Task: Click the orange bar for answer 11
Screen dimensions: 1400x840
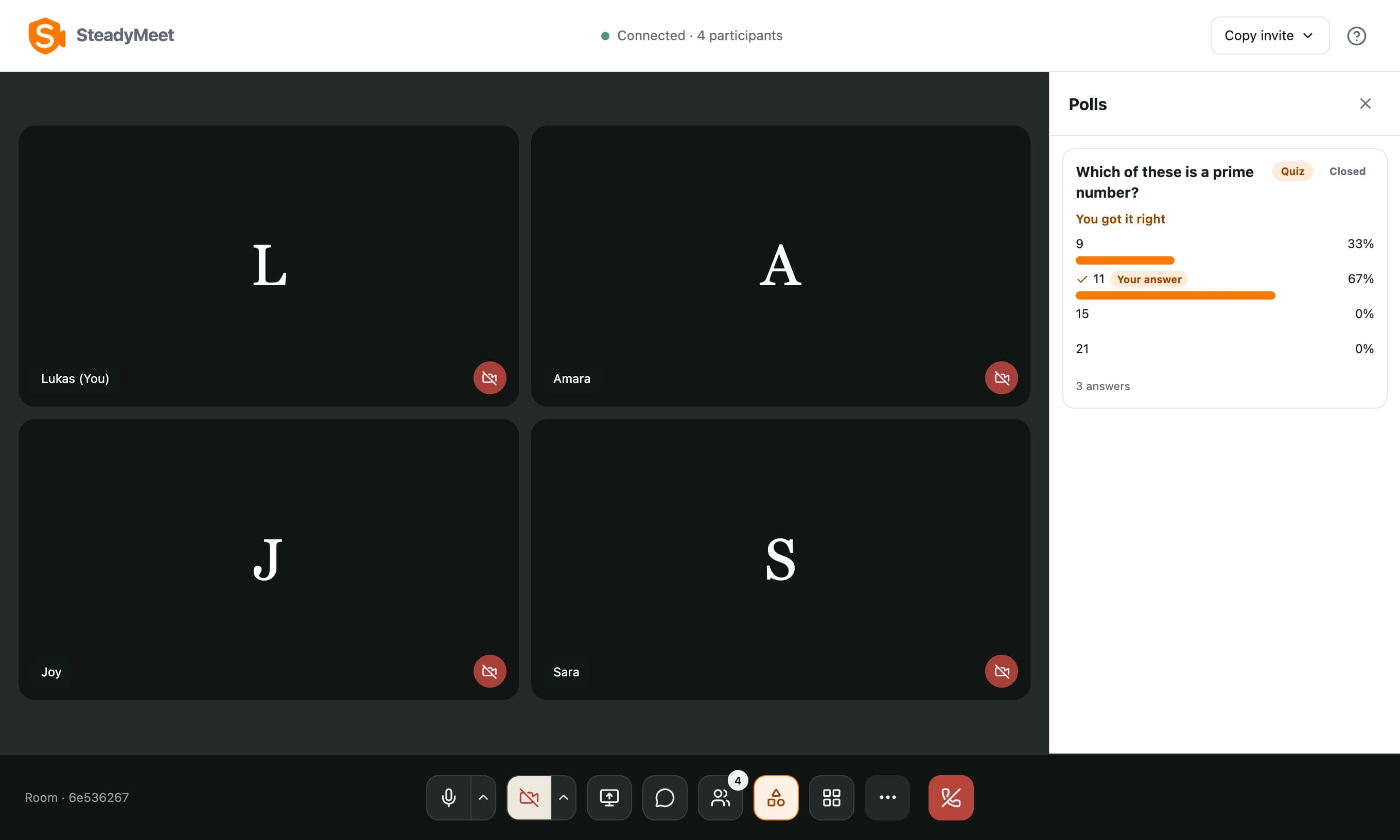Action: pos(1176,295)
